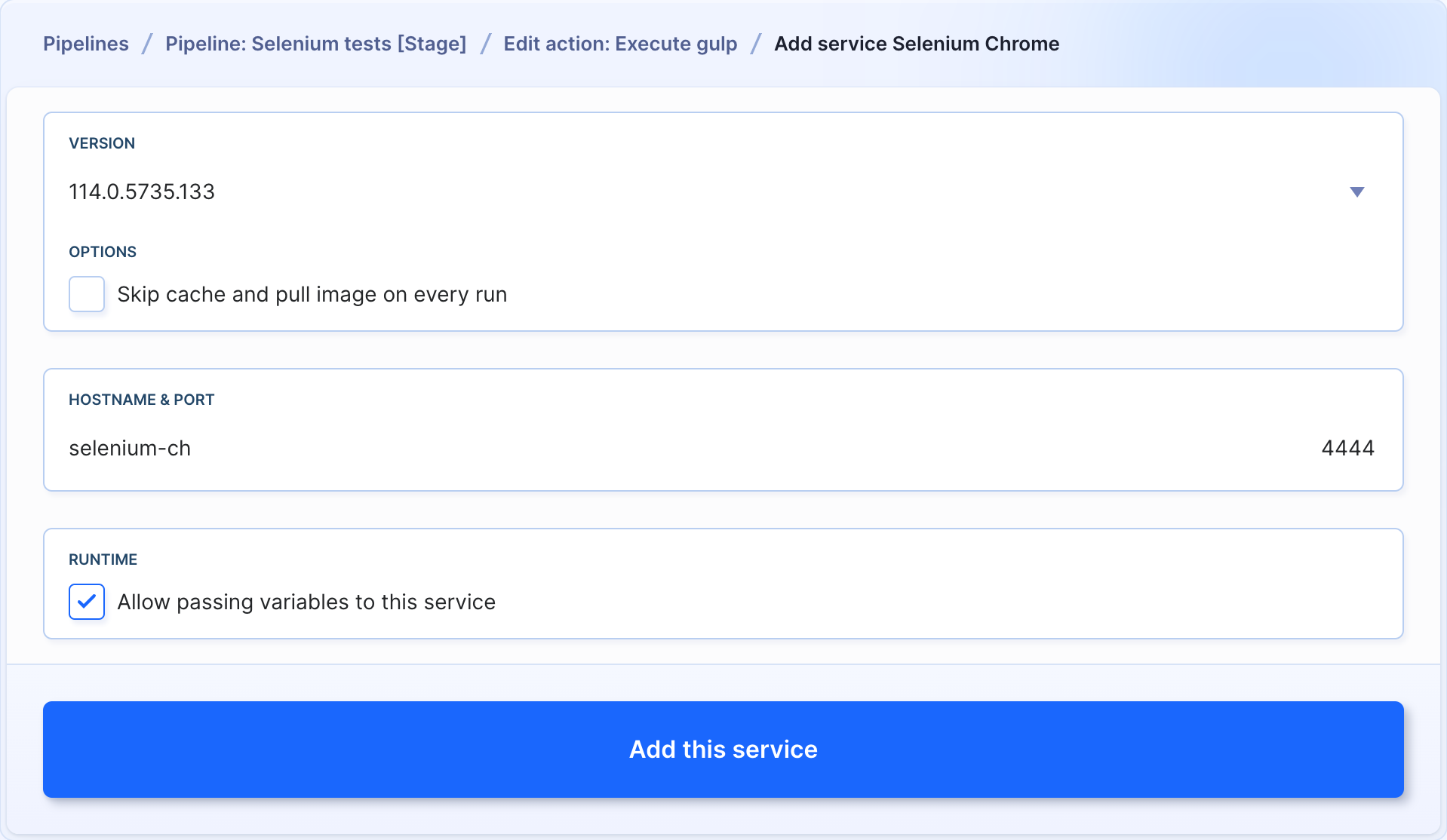Viewport: 1447px width, 840px height.
Task: Click the RUNTIME section label
Action: 103,559
